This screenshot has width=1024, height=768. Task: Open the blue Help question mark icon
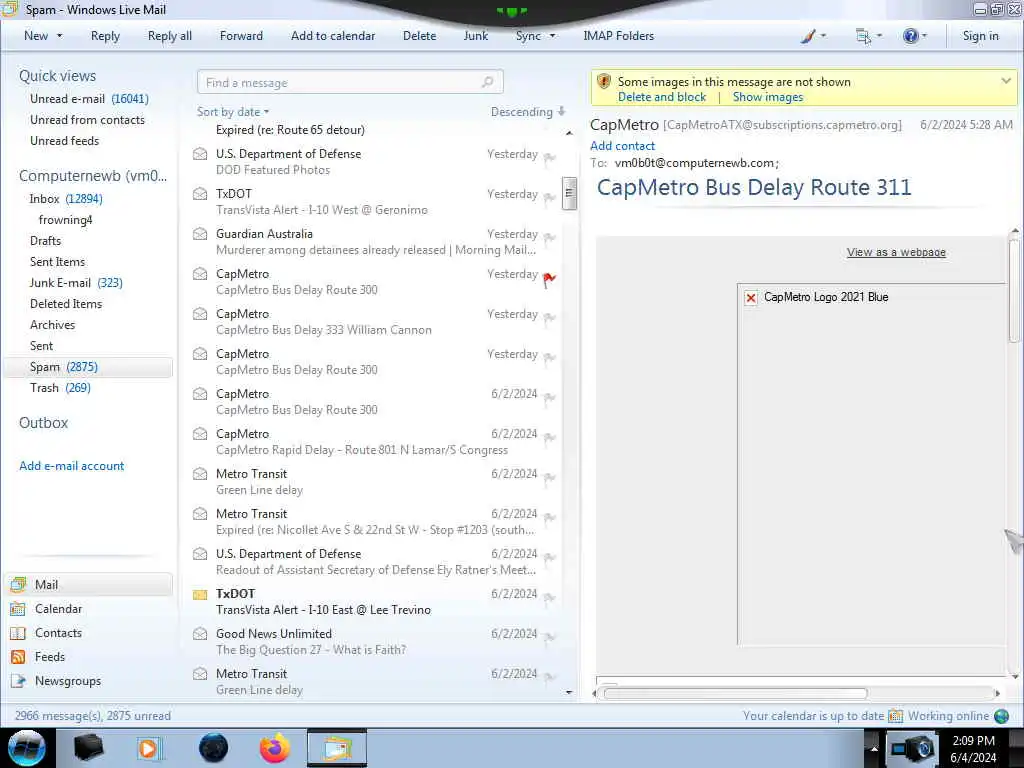pyautogui.click(x=910, y=36)
